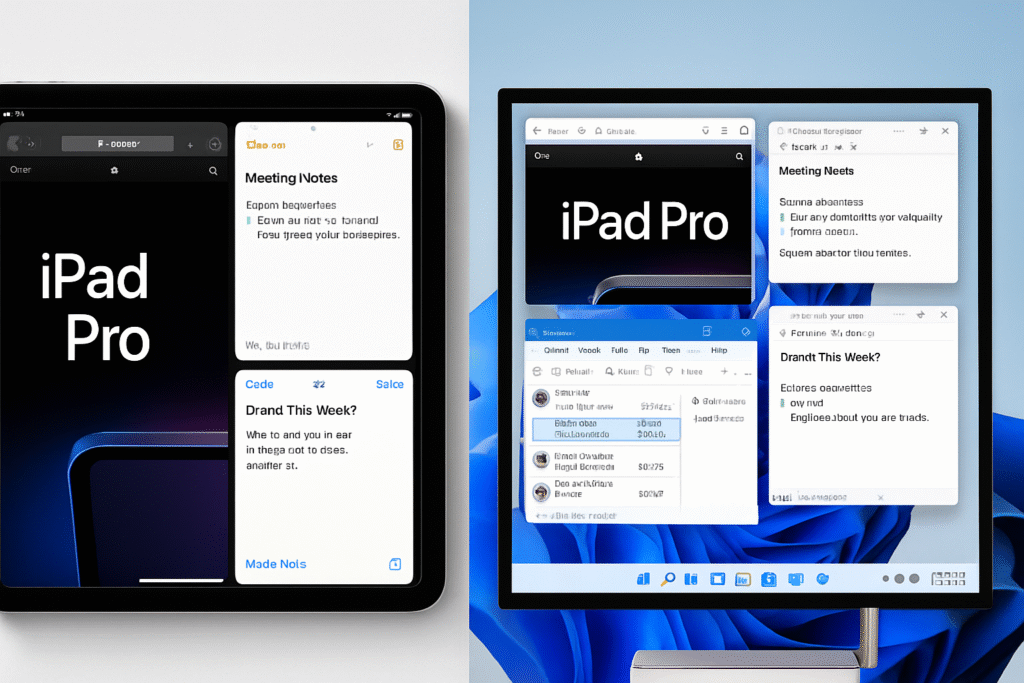The height and width of the screenshot is (683, 1024).
Task: Click the home icon on desktop iPad Pro page
Action: (639, 157)
